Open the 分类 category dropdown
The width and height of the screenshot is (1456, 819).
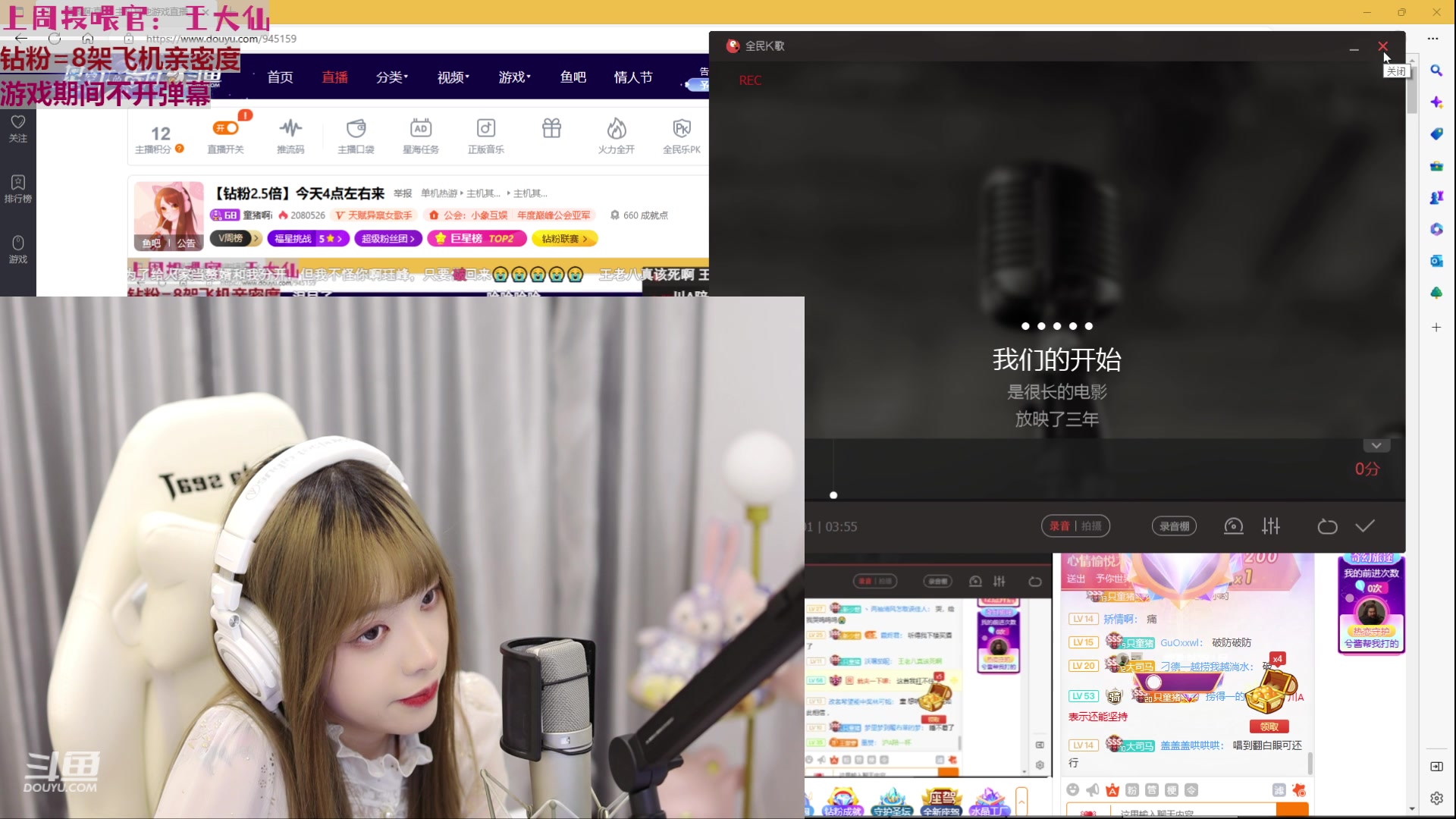(x=391, y=77)
